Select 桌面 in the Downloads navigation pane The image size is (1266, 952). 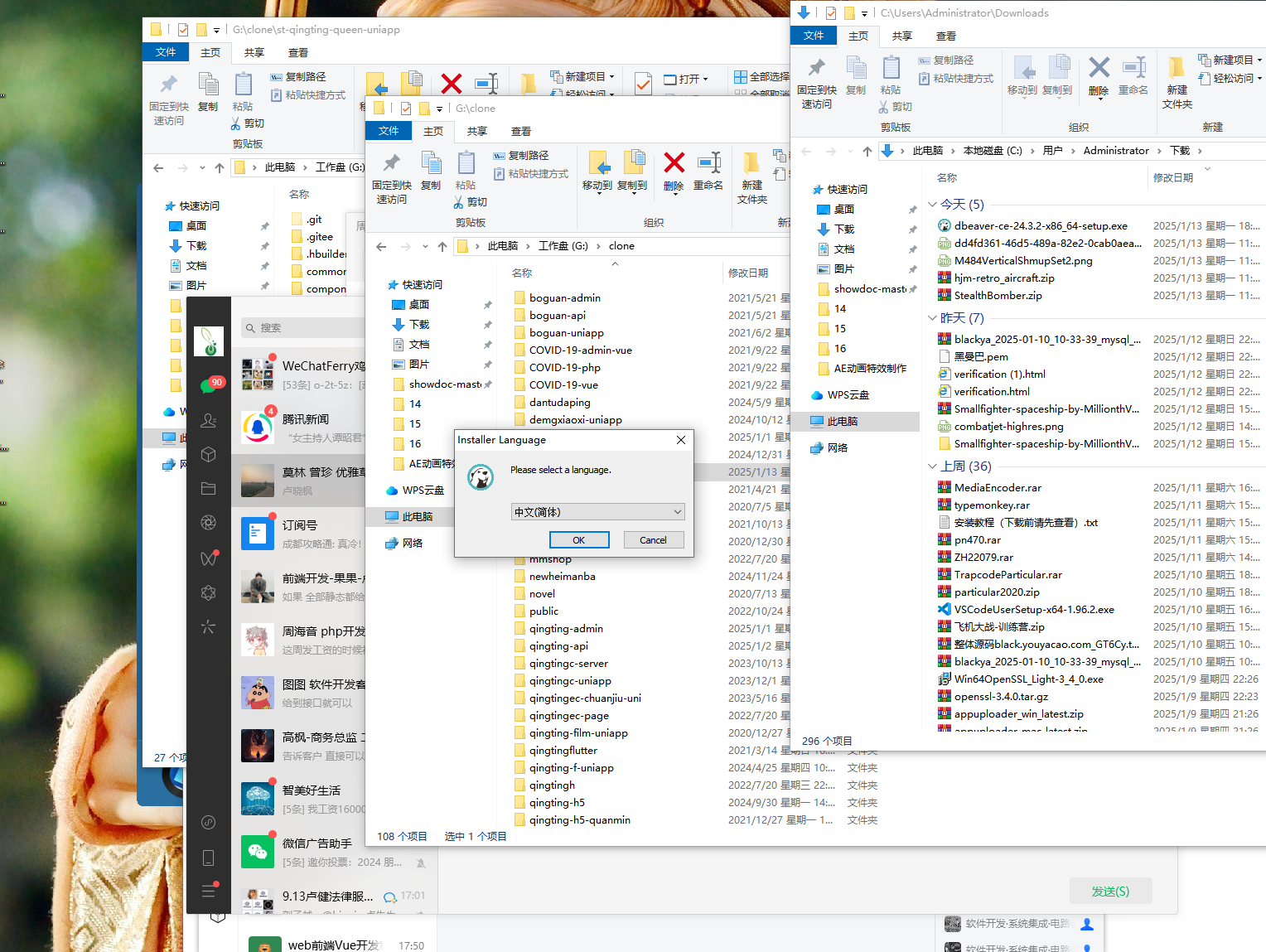pyautogui.click(x=844, y=210)
